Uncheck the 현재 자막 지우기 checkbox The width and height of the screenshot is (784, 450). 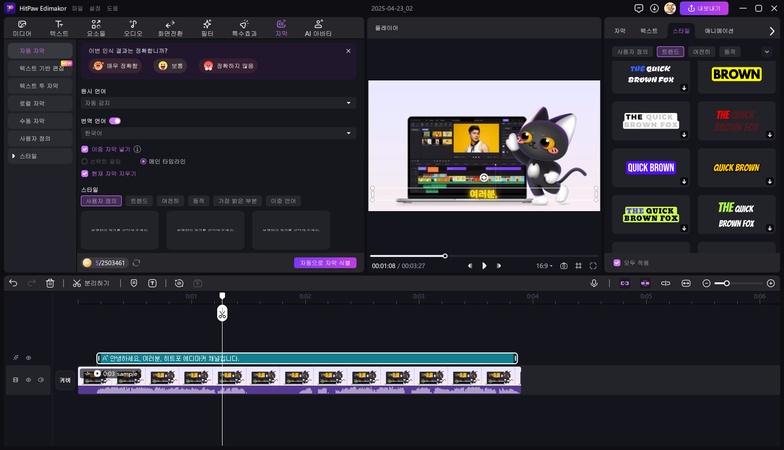click(85, 173)
